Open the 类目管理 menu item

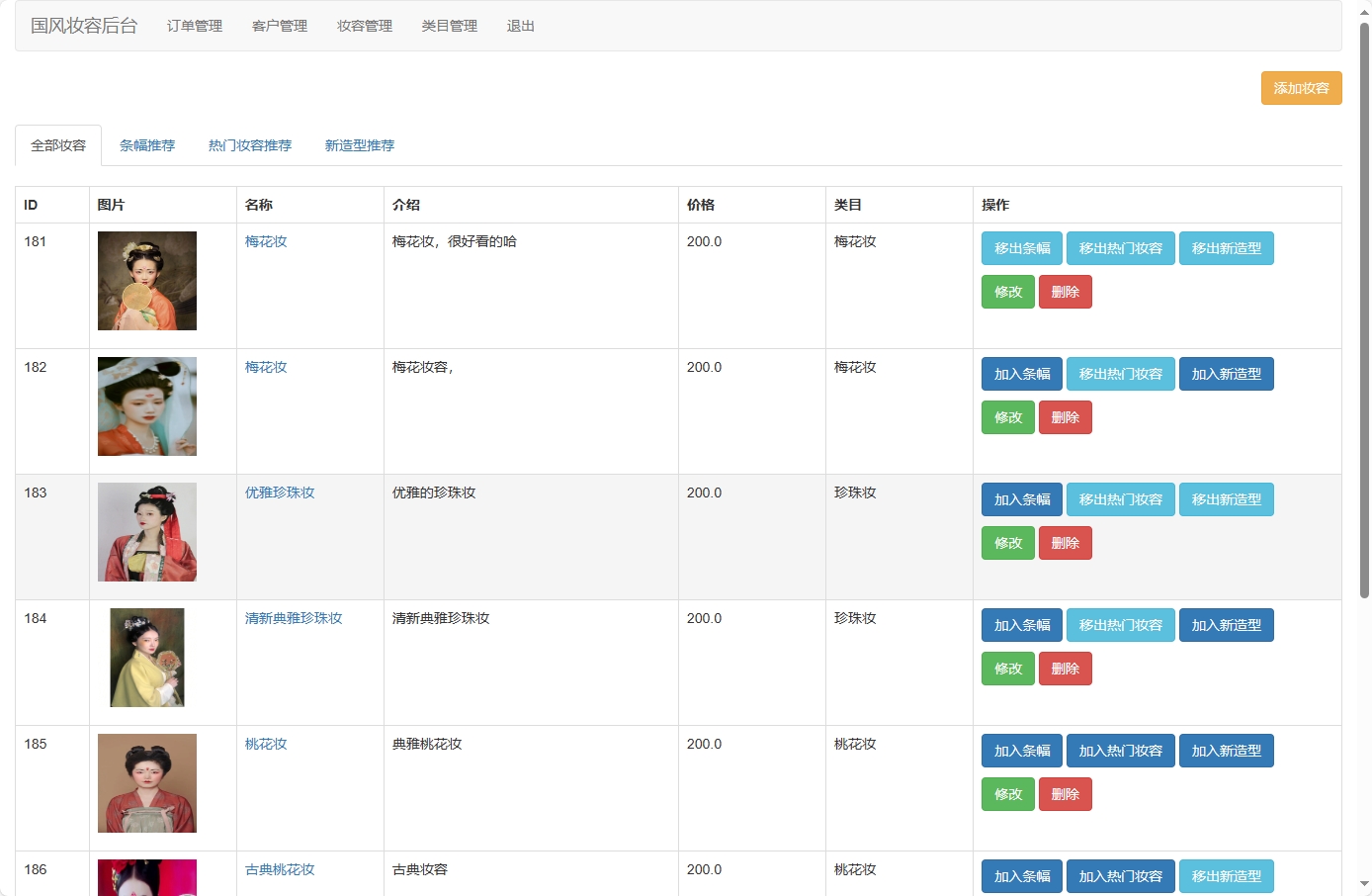[x=449, y=27]
